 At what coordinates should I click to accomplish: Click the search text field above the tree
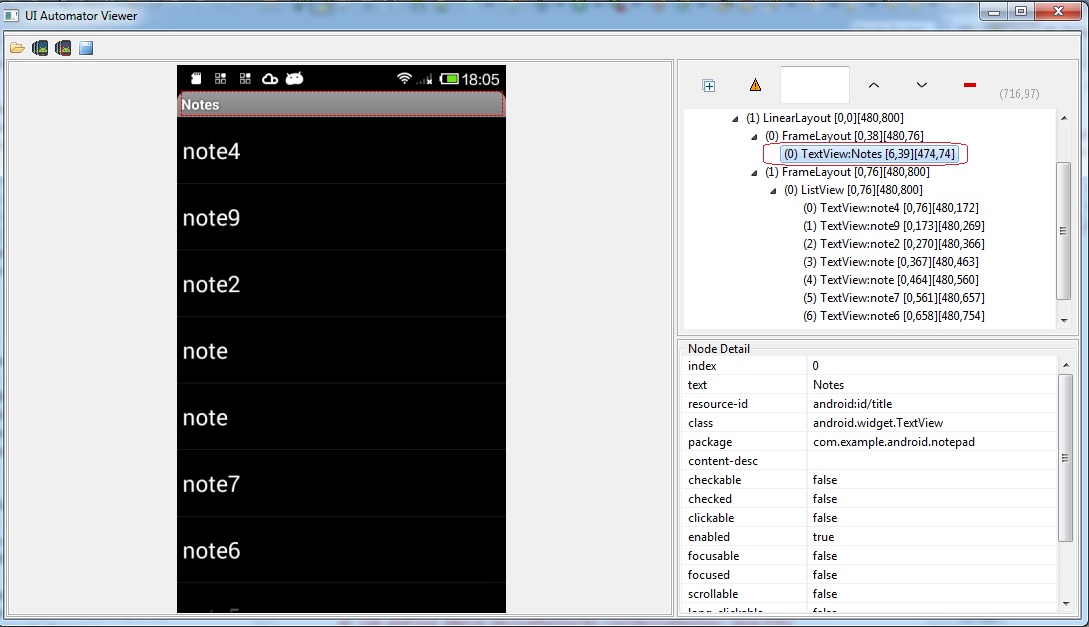[x=814, y=85]
